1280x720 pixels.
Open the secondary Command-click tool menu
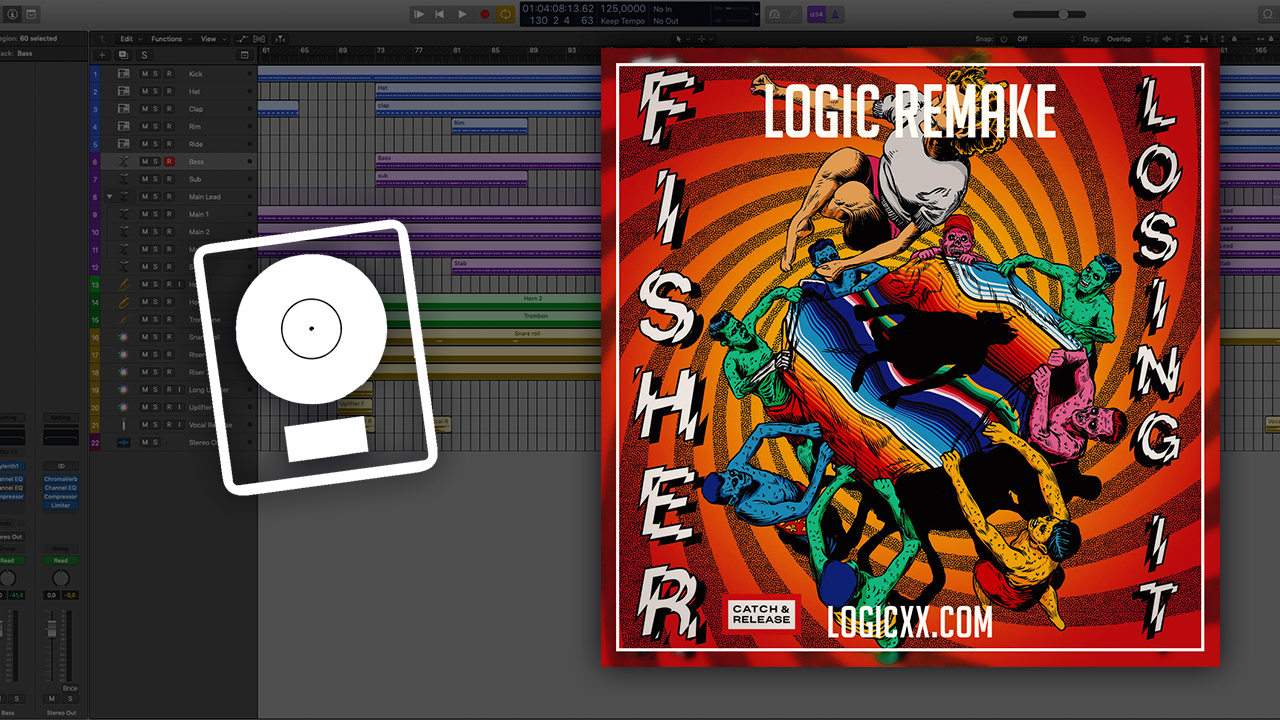pos(704,39)
